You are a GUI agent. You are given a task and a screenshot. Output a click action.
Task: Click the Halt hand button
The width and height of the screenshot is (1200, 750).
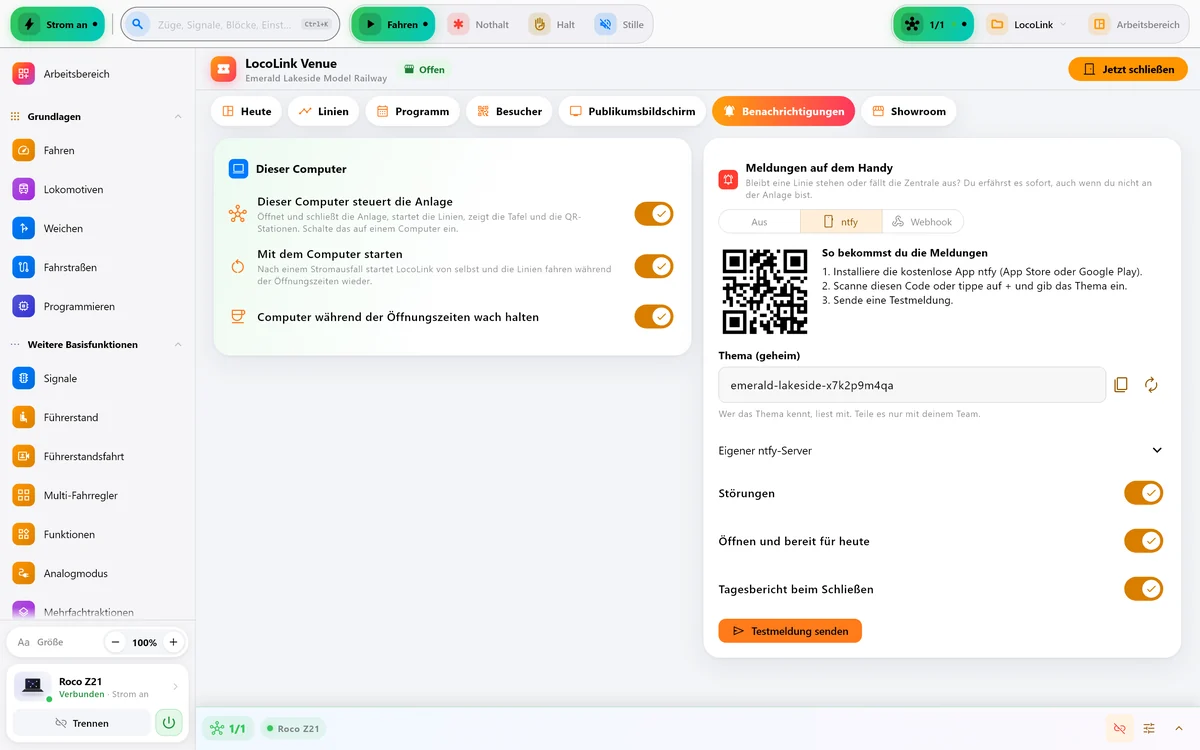click(x=553, y=24)
